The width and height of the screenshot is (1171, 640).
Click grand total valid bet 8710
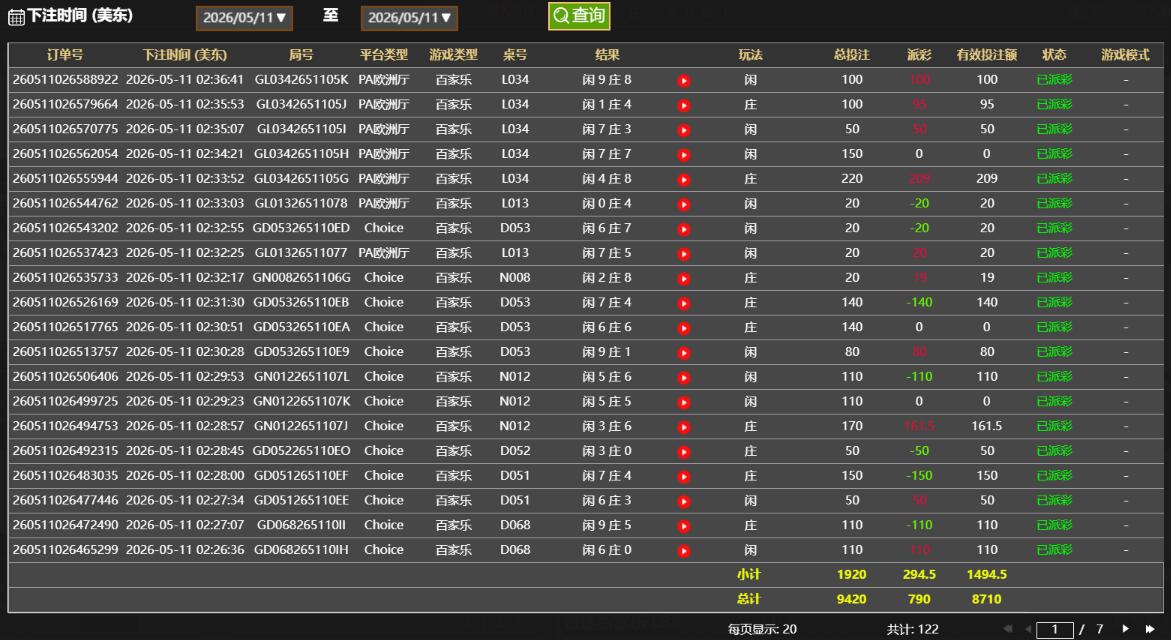pos(987,599)
